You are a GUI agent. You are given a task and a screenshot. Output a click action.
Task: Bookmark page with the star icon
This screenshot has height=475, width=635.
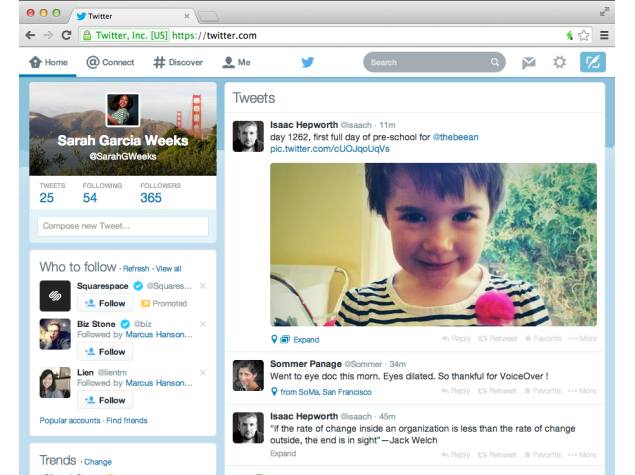[584, 35]
